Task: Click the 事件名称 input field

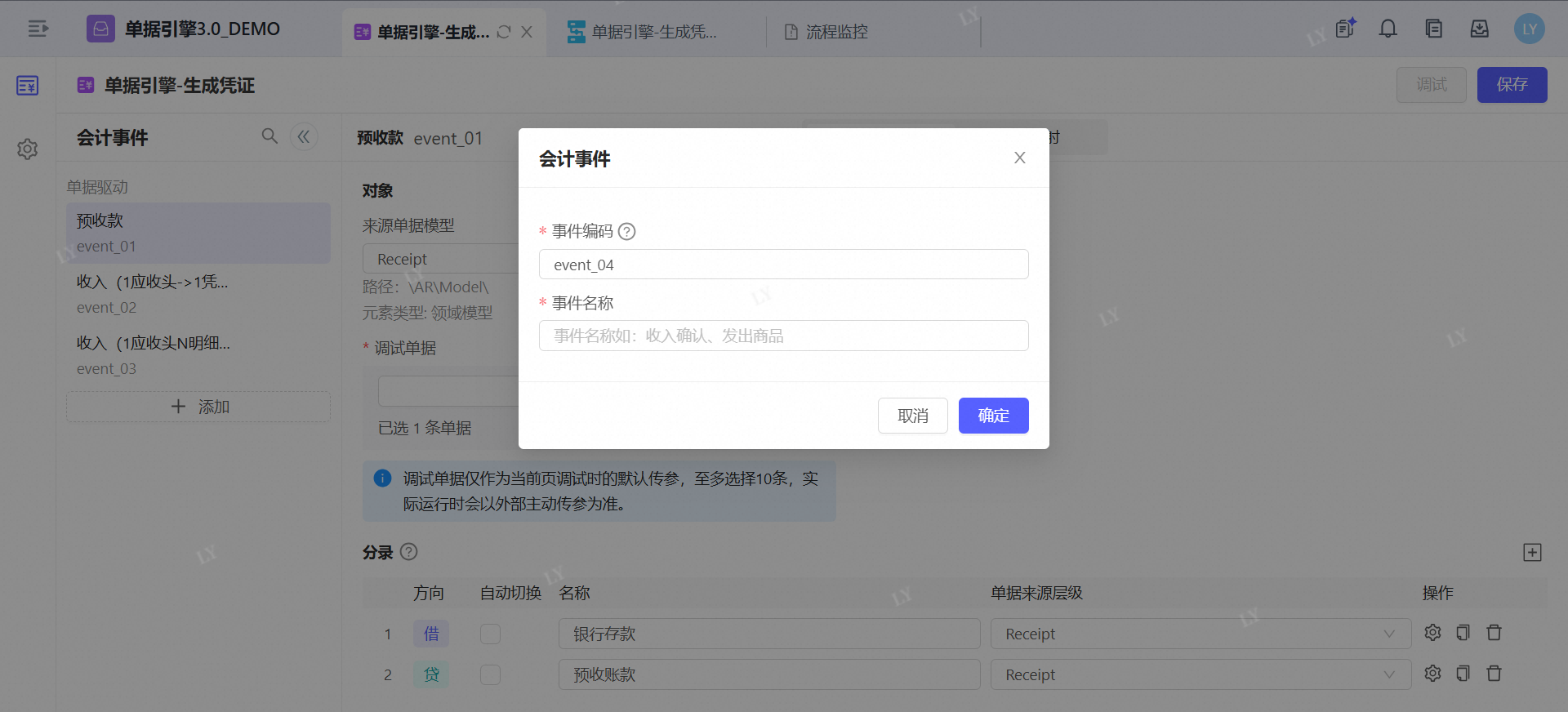Action: tap(783, 336)
